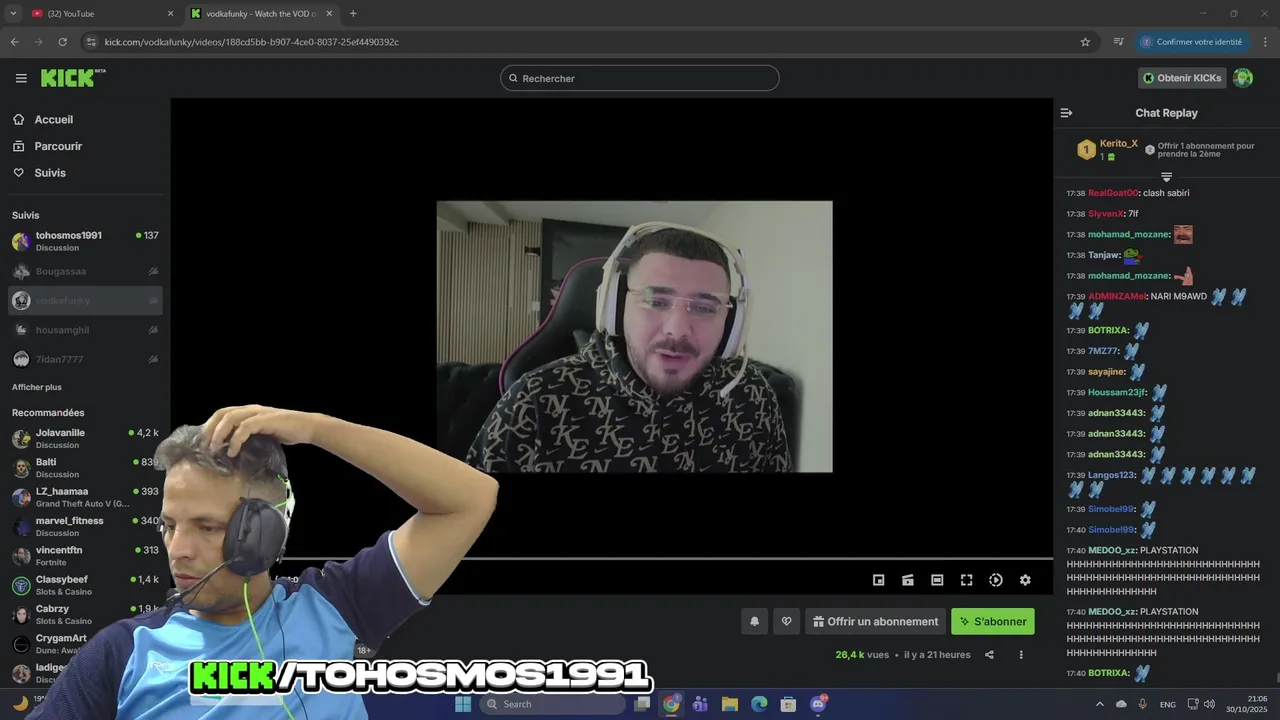Click Offrir un abonnement button

point(875,621)
